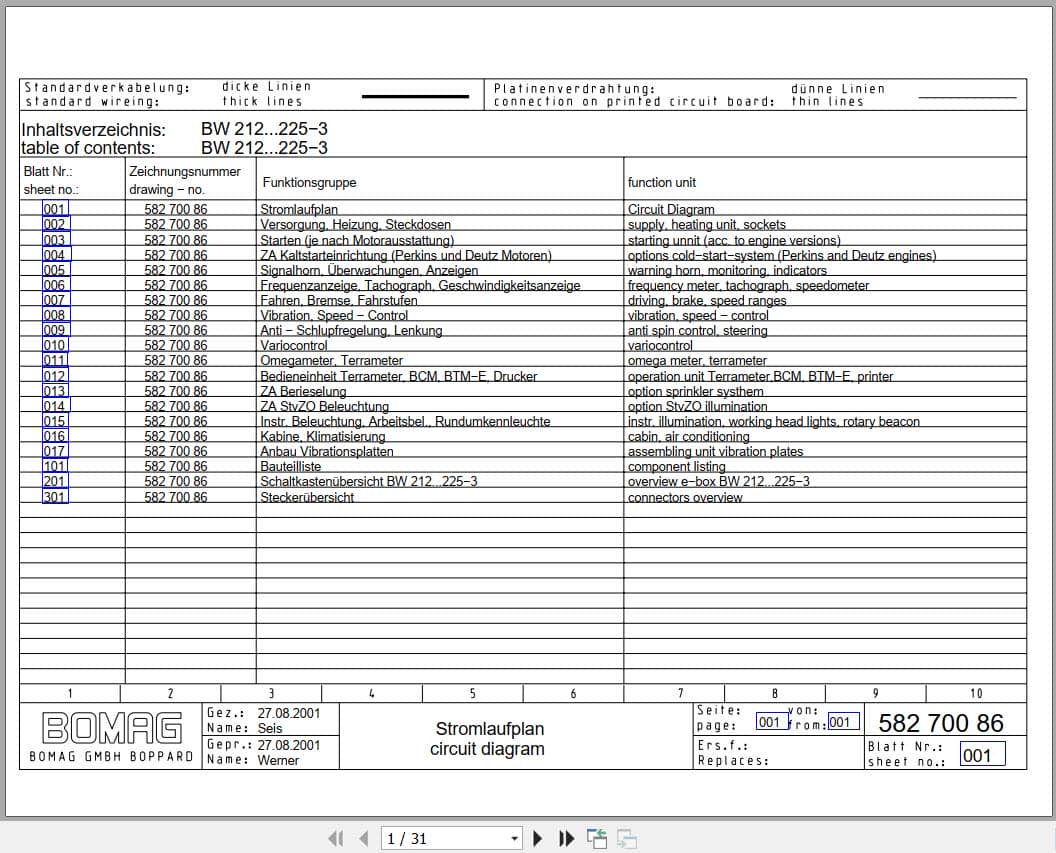The height and width of the screenshot is (853, 1056).
Task: Open sheet 016 cabin, air conditioning link
Action: point(55,436)
